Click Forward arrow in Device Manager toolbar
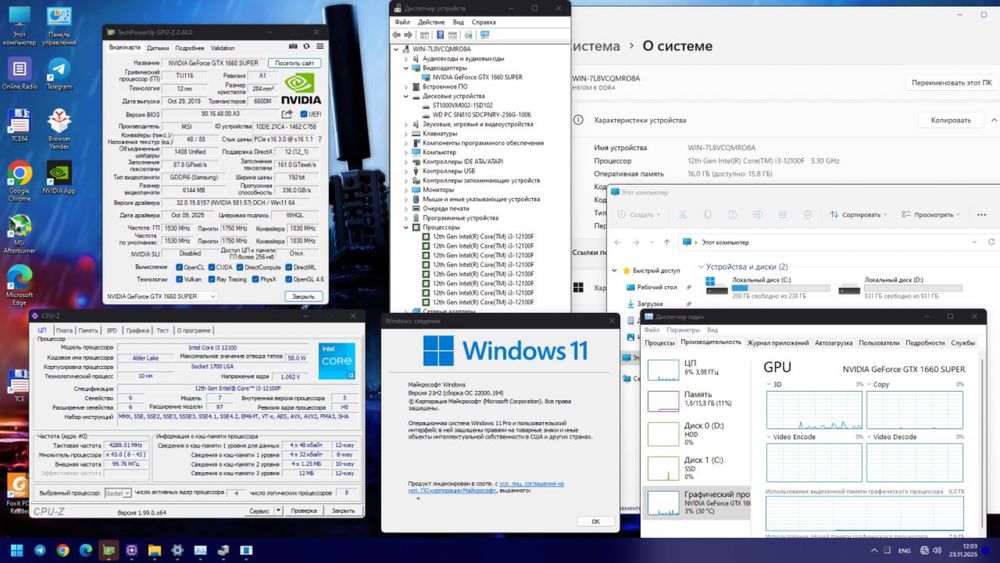The image size is (1000, 563). pyautogui.click(x=408, y=35)
